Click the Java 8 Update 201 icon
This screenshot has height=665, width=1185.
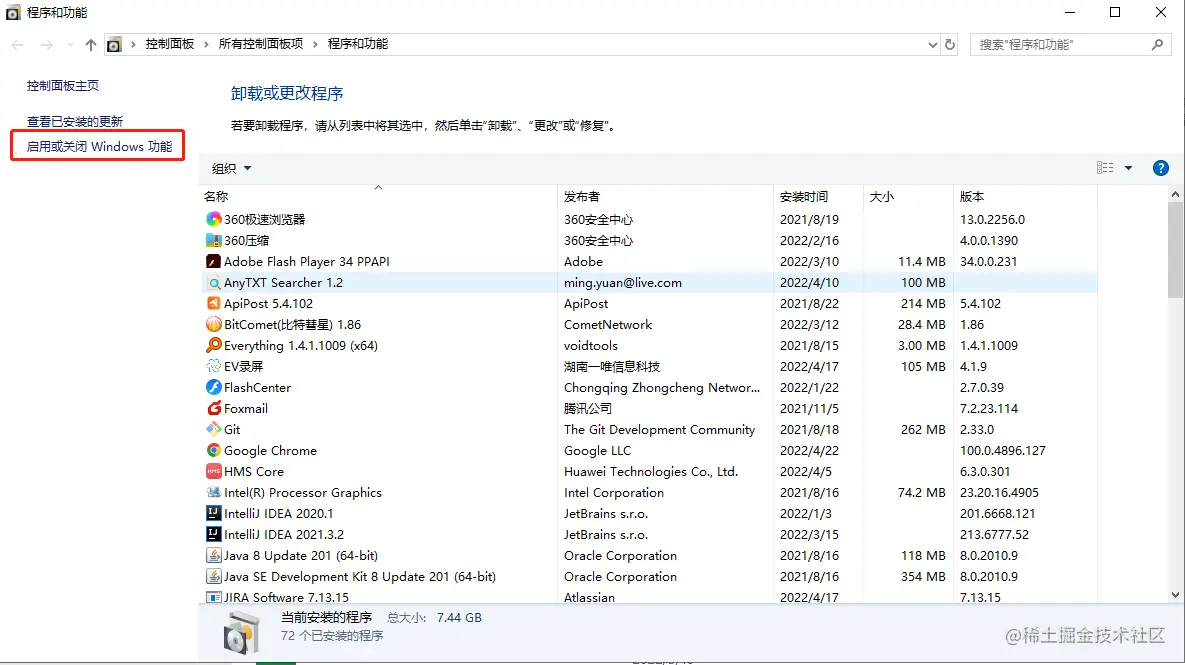pos(214,555)
